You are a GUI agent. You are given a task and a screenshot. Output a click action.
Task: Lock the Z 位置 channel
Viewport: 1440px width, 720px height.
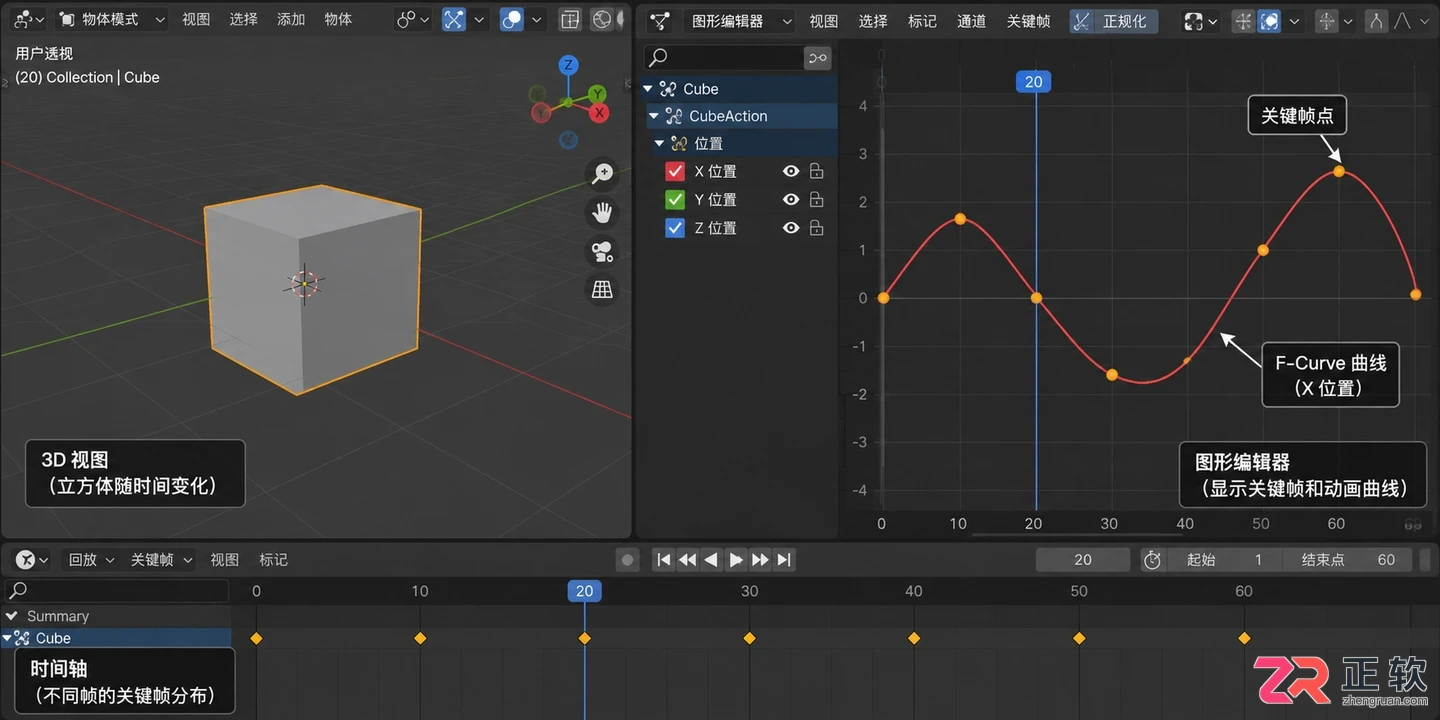point(816,228)
